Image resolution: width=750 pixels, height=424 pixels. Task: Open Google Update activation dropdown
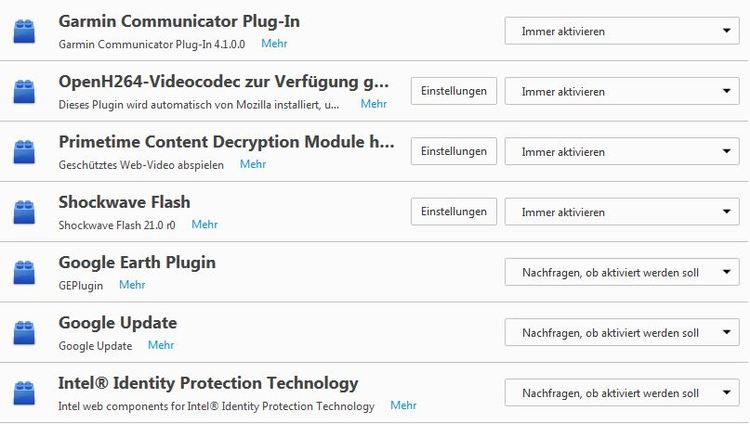point(622,333)
